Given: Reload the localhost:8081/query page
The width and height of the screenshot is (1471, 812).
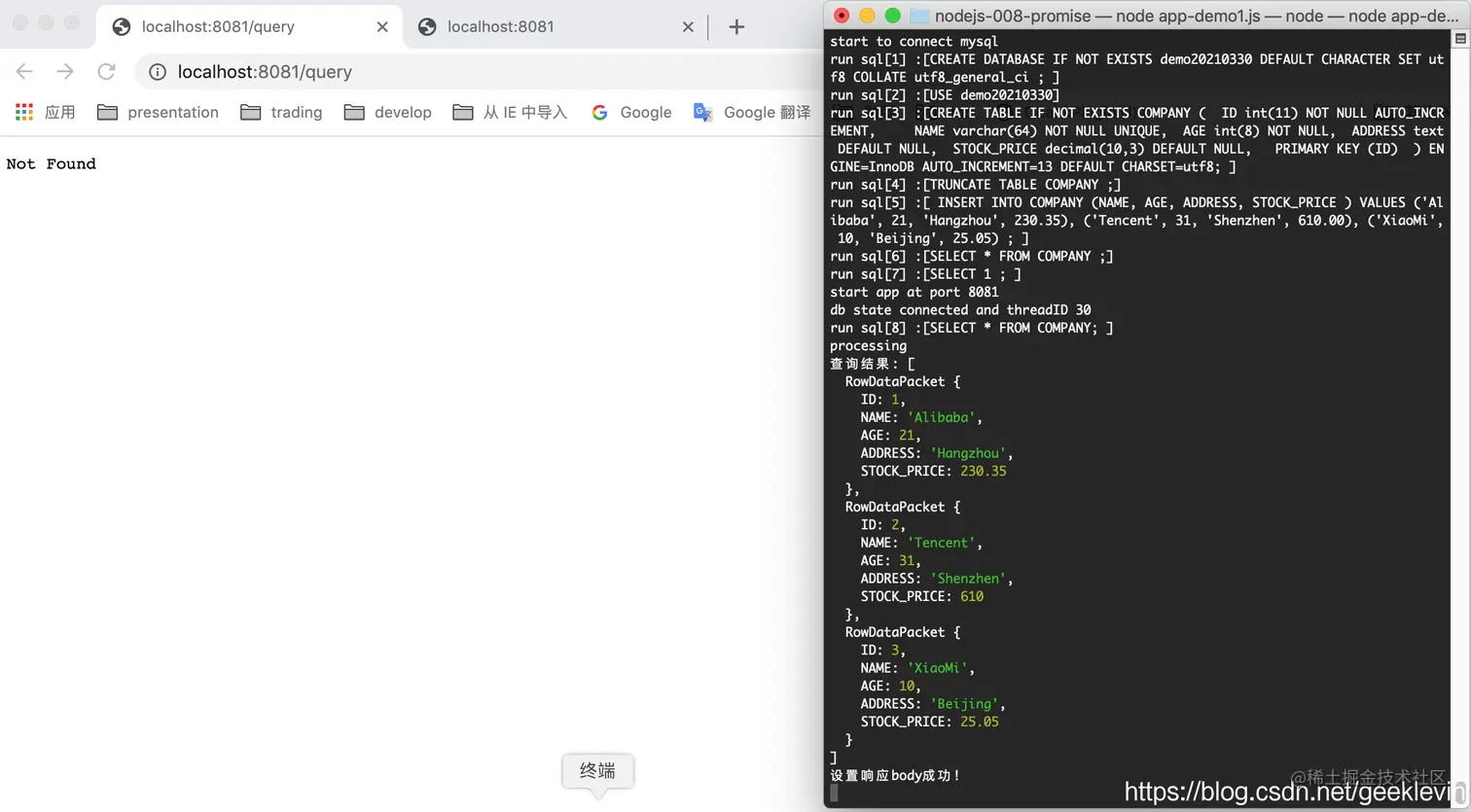Looking at the screenshot, I should (106, 71).
